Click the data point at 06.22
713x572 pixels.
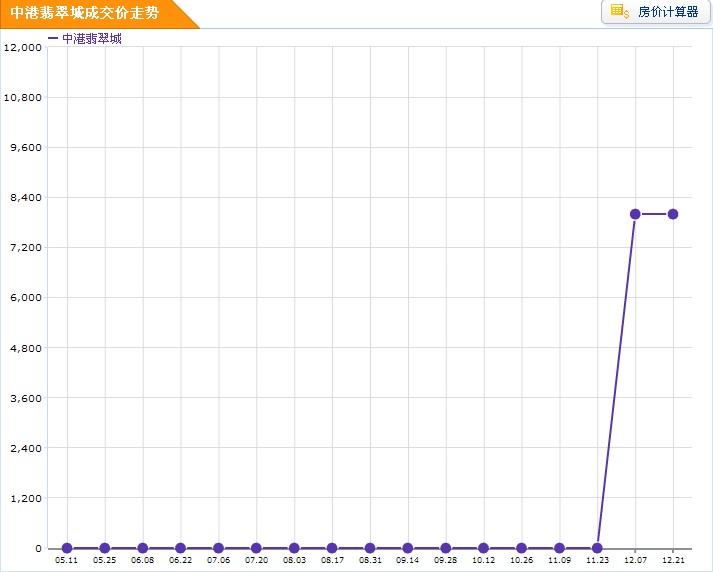181,548
